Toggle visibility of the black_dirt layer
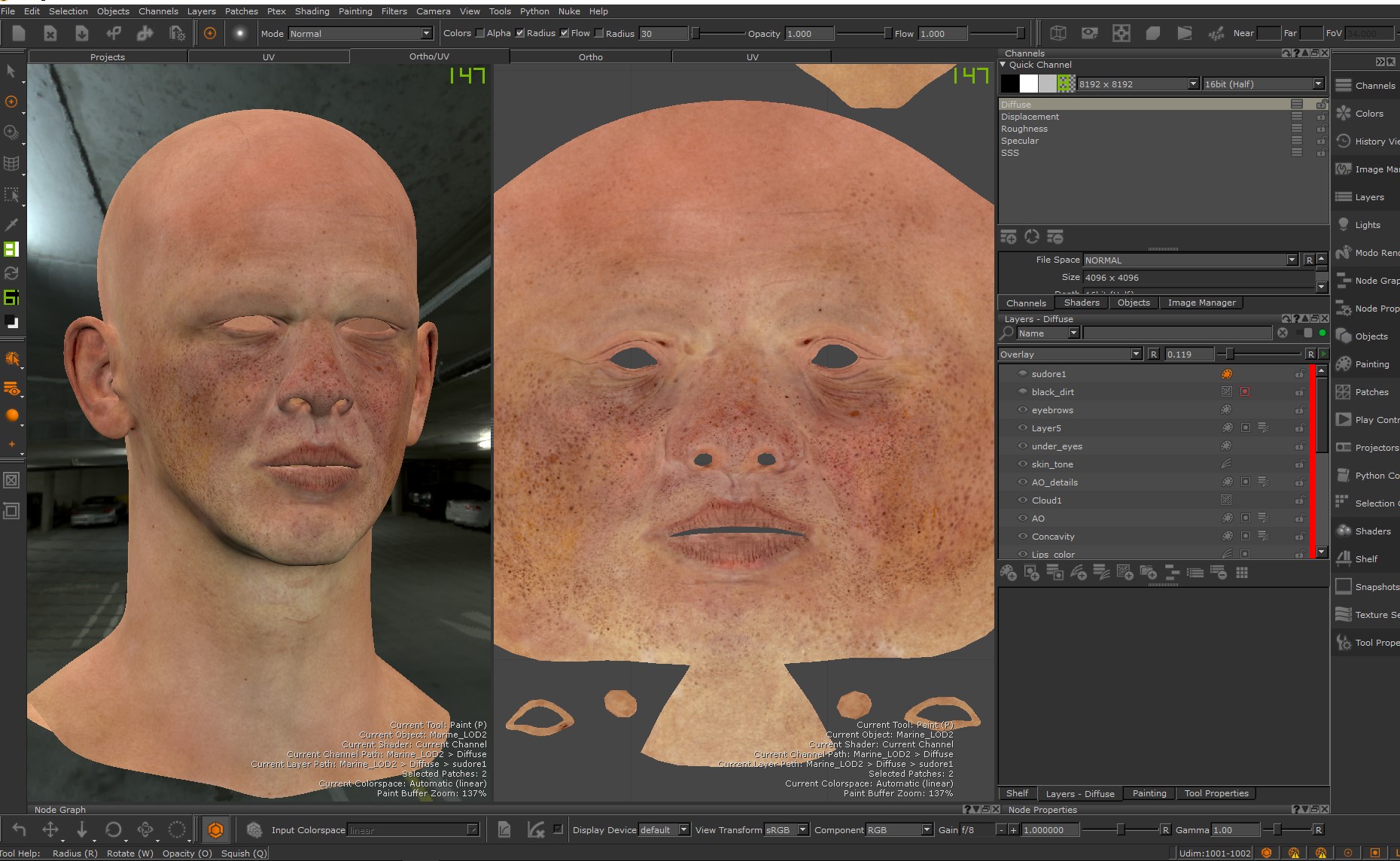Image resolution: width=1400 pixels, height=861 pixels. [1022, 392]
